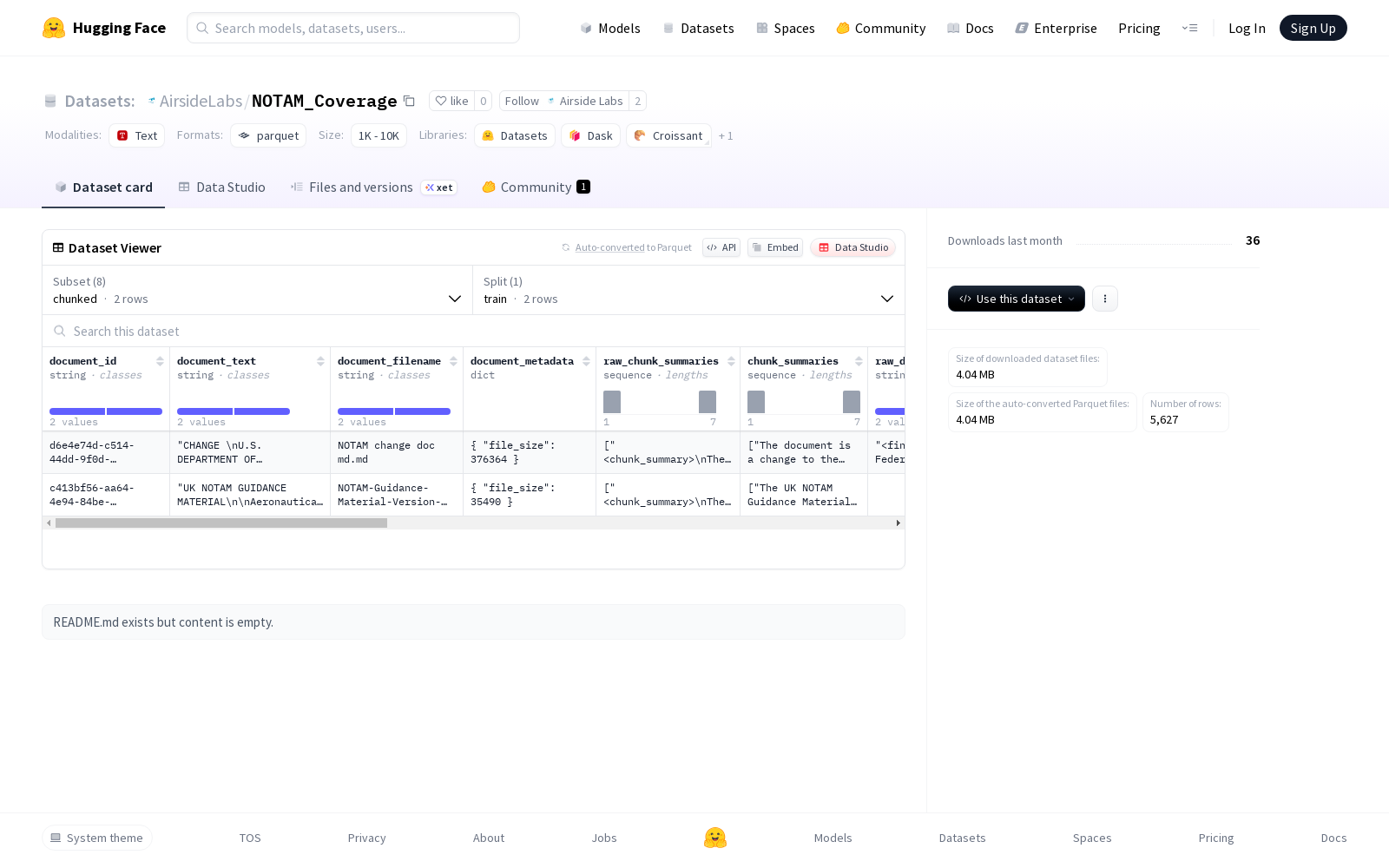
Task: Click the Log In link
Action: click(x=1247, y=28)
